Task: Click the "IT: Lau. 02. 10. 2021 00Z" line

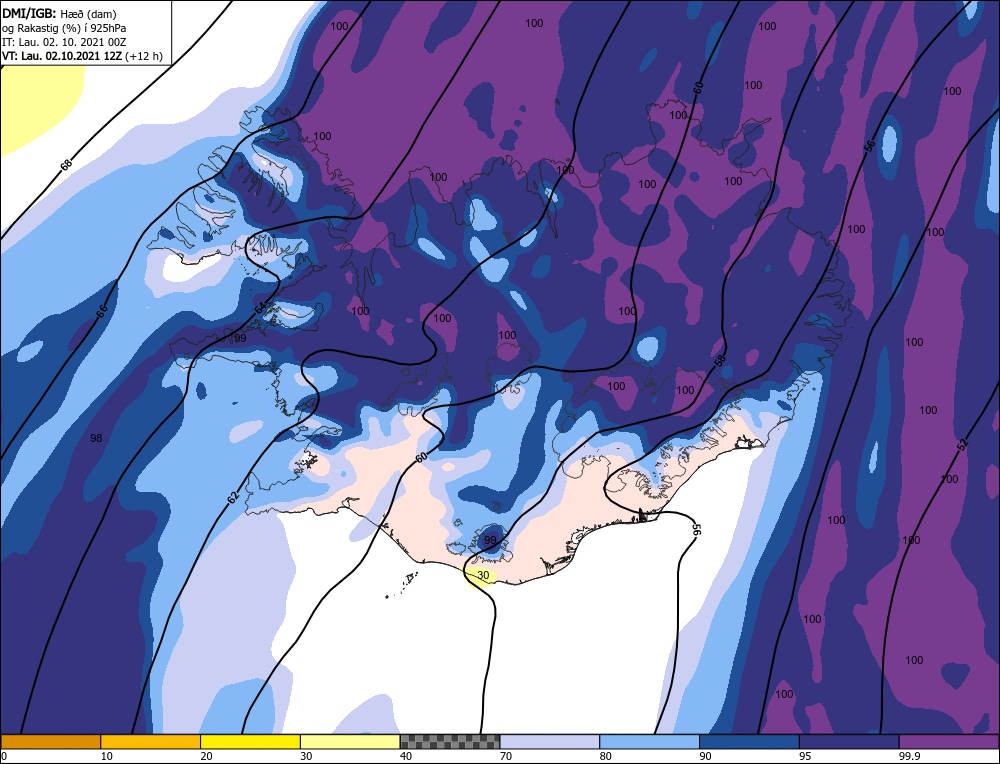Action: (64, 42)
